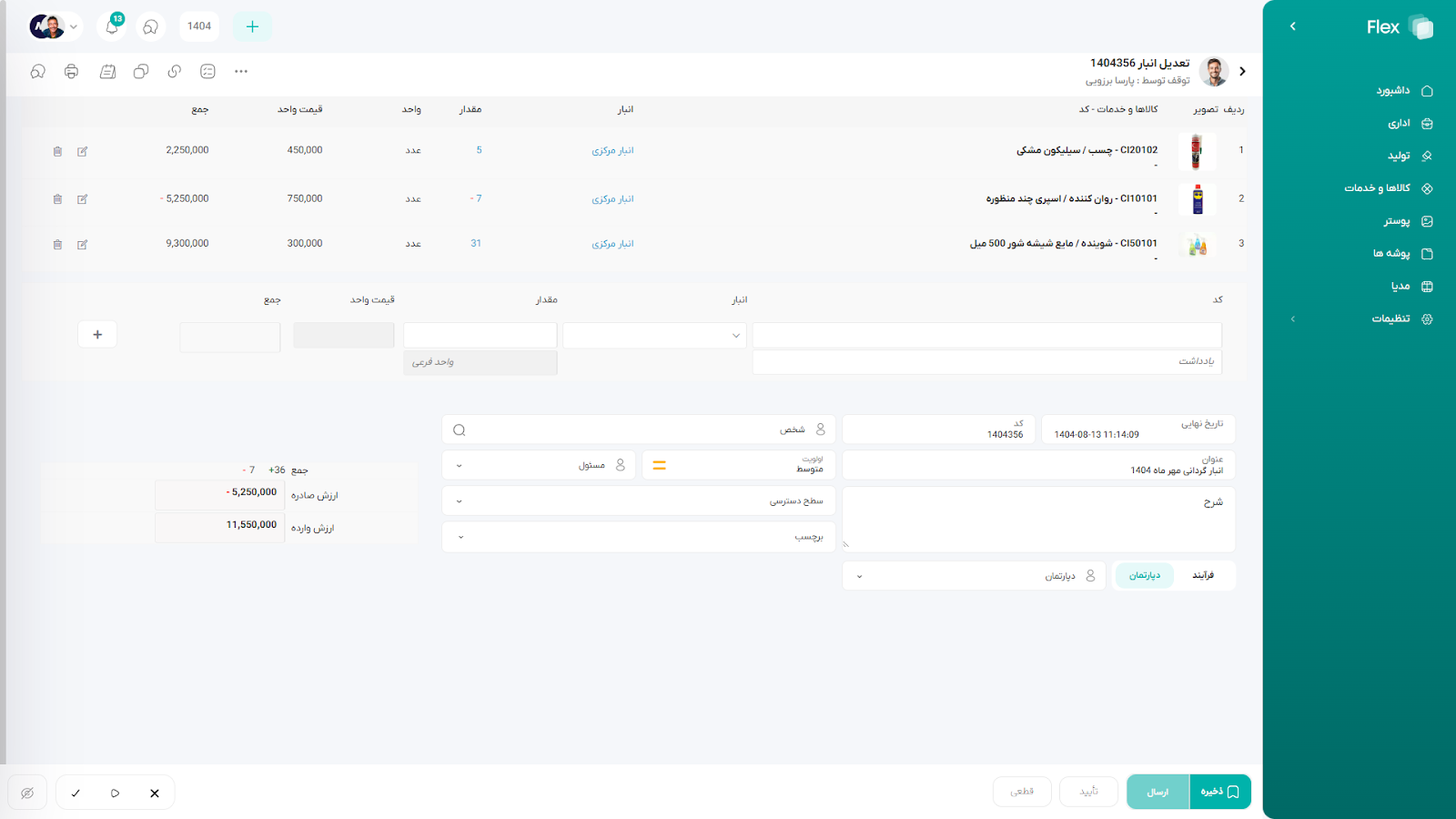This screenshot has width=1456, height=819.
Task: Click the refresh status icon in bottom bar
Action: click(x=115, y=793)
